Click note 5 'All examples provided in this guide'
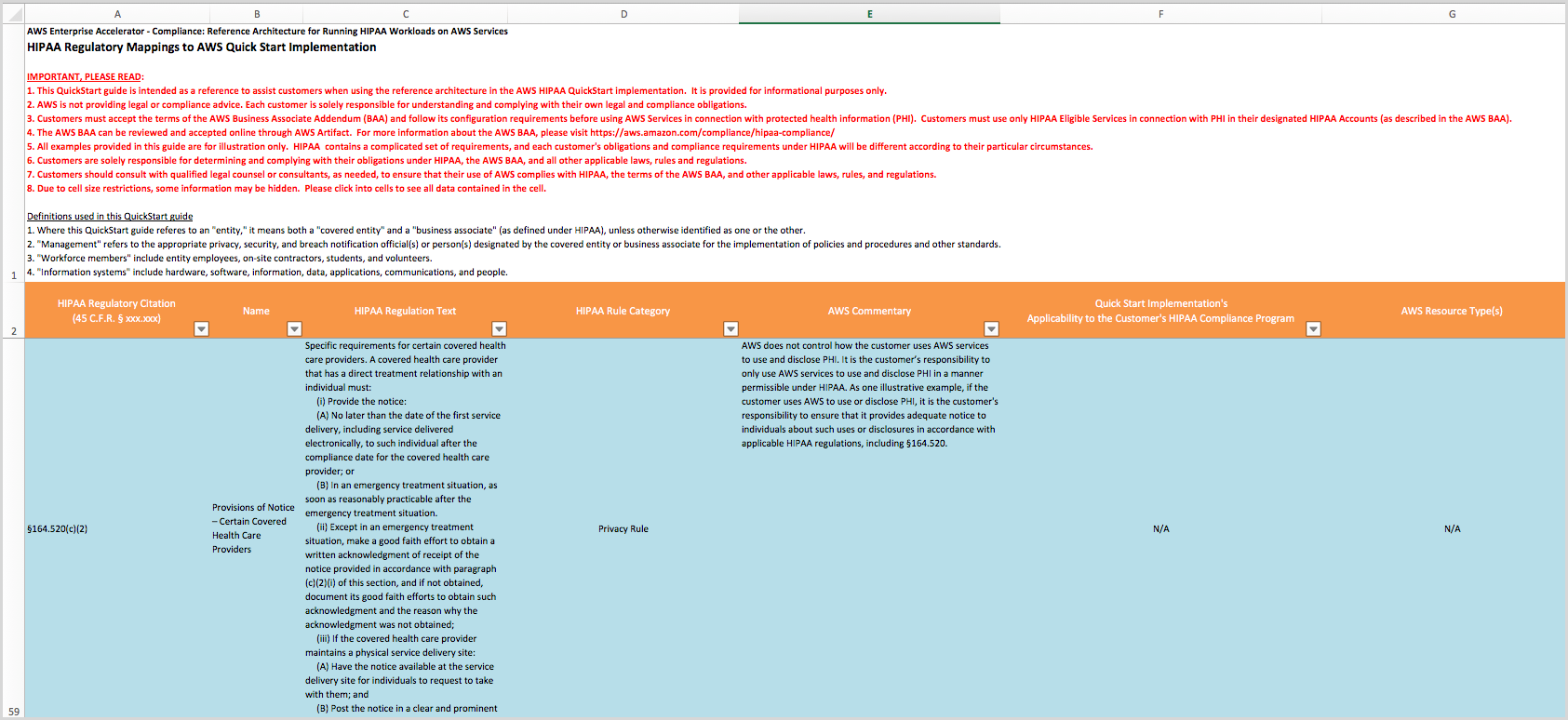The width and height of the screenshot is (1568, 720). point(560,147)
